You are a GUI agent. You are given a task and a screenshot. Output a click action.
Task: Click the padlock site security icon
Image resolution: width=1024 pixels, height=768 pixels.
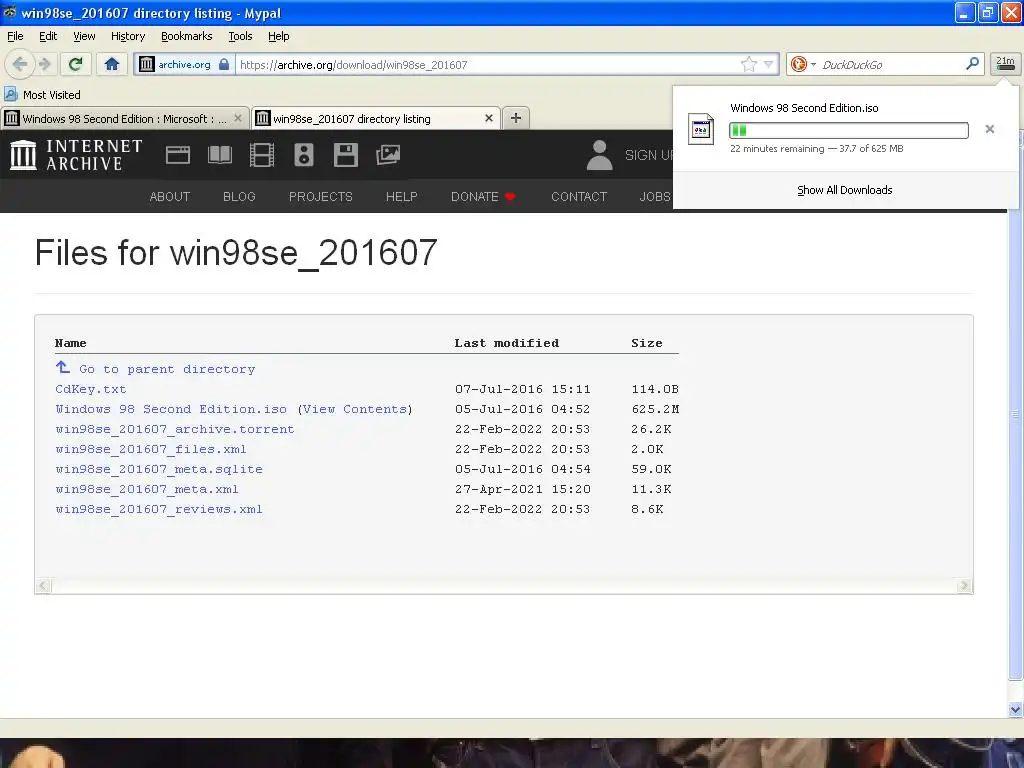(224, 64)
